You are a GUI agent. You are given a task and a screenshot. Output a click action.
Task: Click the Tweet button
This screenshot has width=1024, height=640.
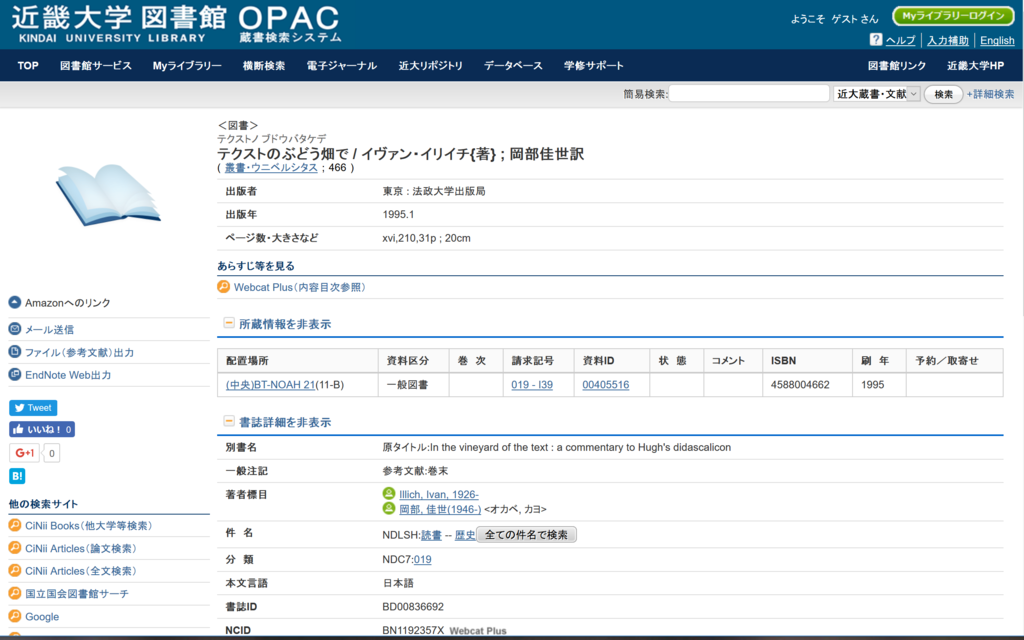[33, 408]
